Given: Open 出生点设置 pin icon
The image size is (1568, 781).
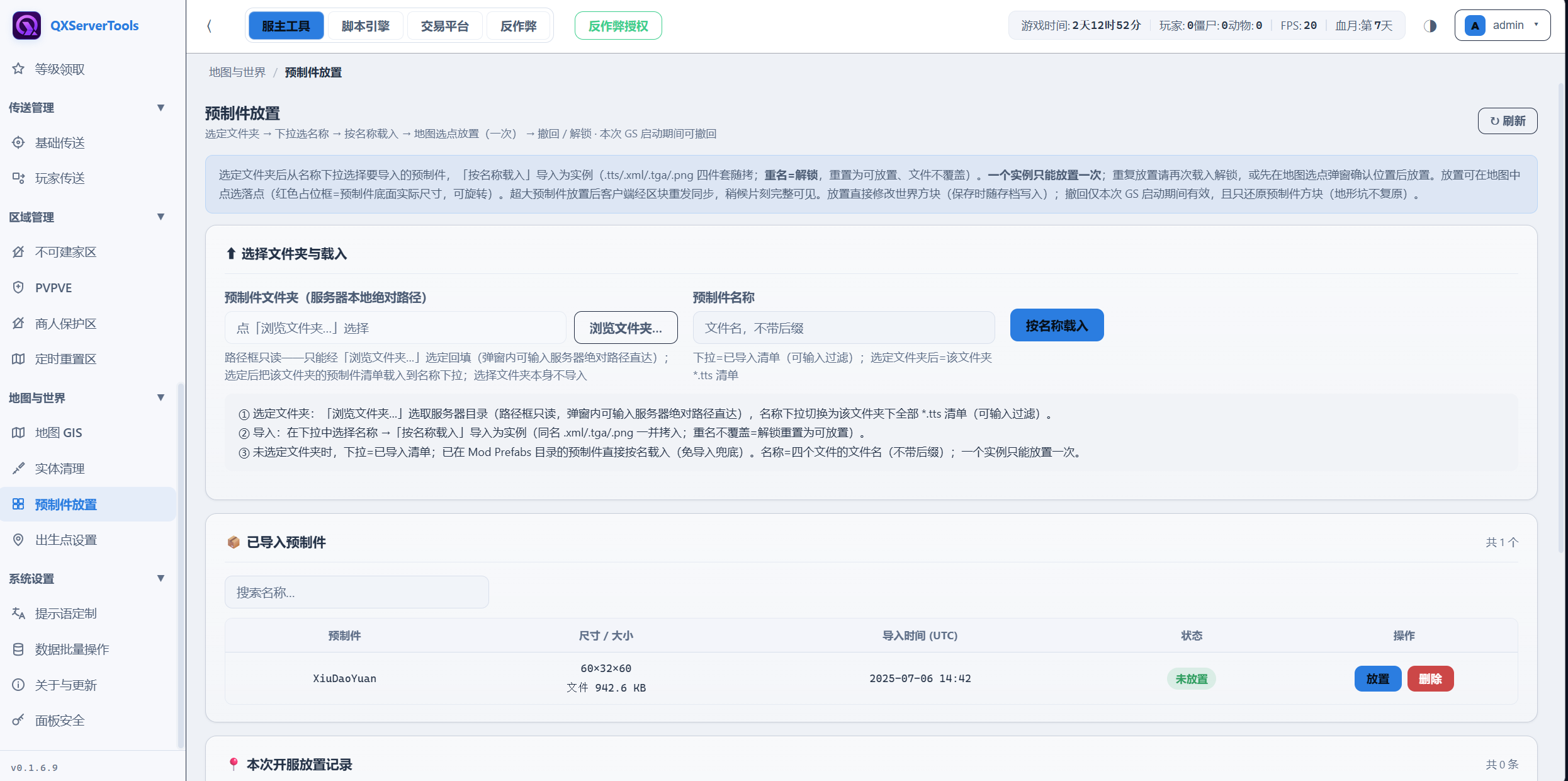Looking at the screenshot, I should pos(18,540).
